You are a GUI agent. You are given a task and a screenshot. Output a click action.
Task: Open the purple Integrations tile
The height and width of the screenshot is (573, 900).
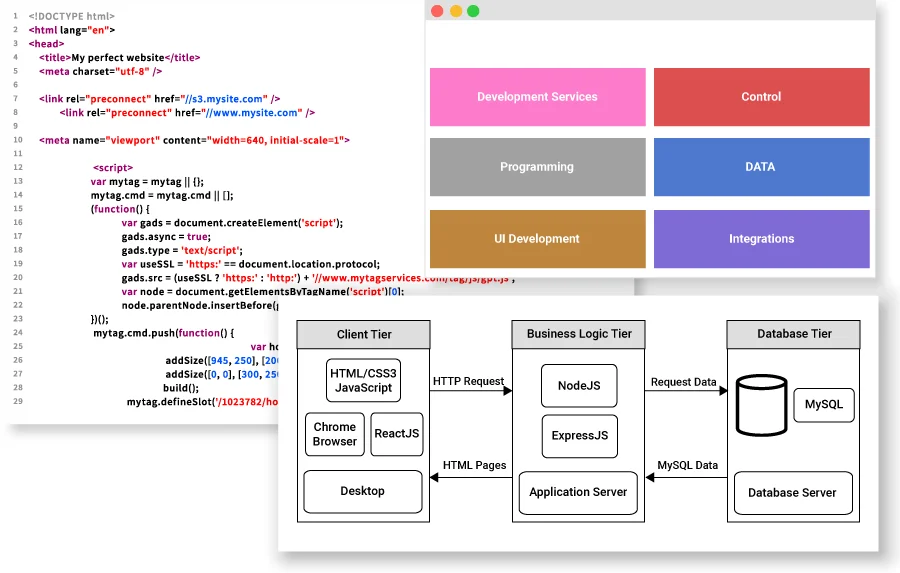[x=761, y=239]
